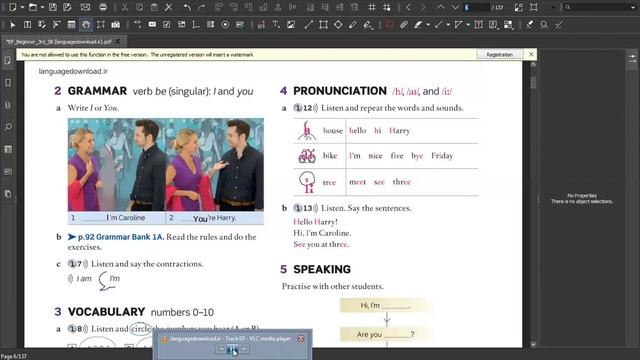Viewport: 640px width, 360px height.
Task: Click the Delete X icon
Action: point(169,7)
